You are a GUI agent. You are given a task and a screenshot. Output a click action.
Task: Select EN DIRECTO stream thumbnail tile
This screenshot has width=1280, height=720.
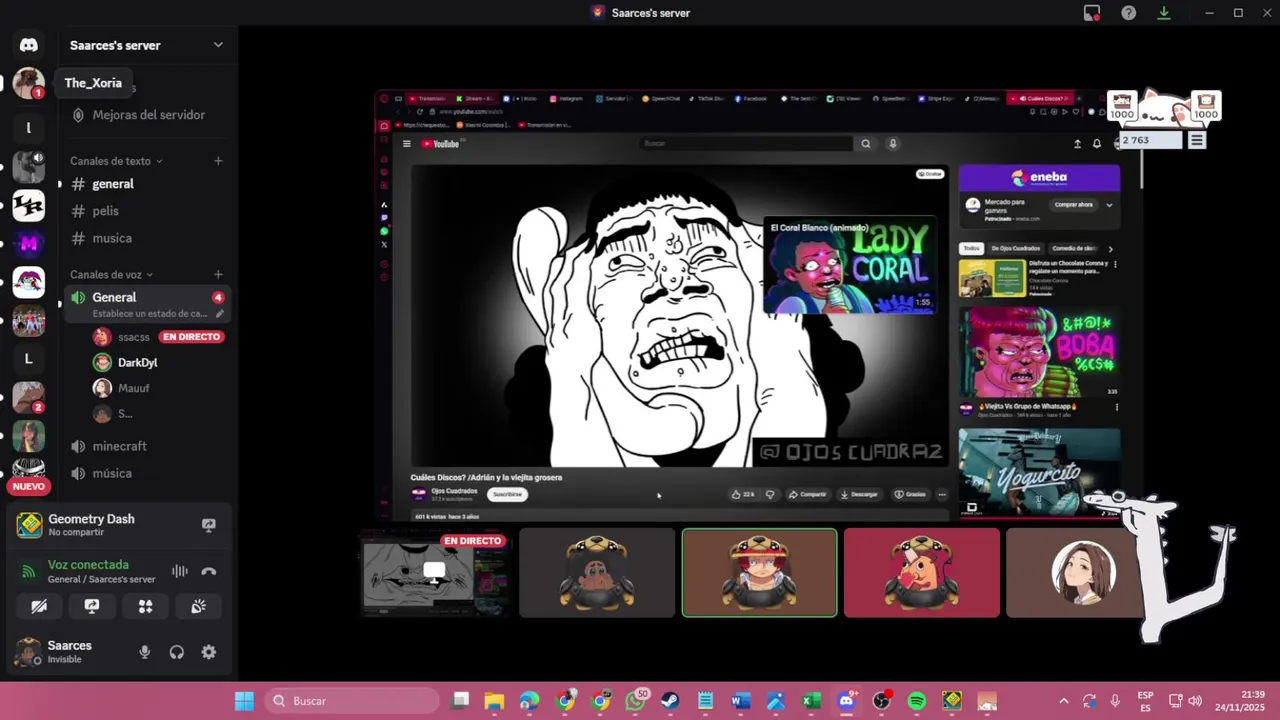[x=435, y=573]
